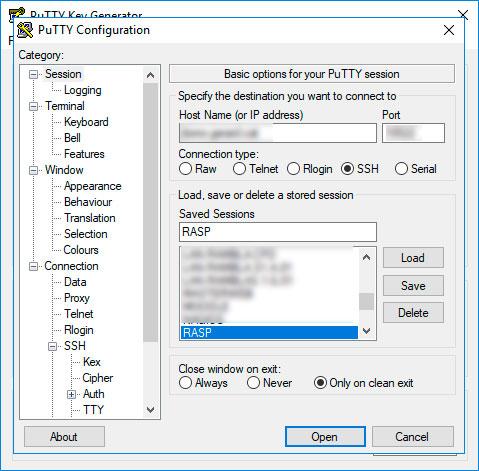479x471 pixels.
Task: Open the Logging category
Action: click(x=83, y=90)
